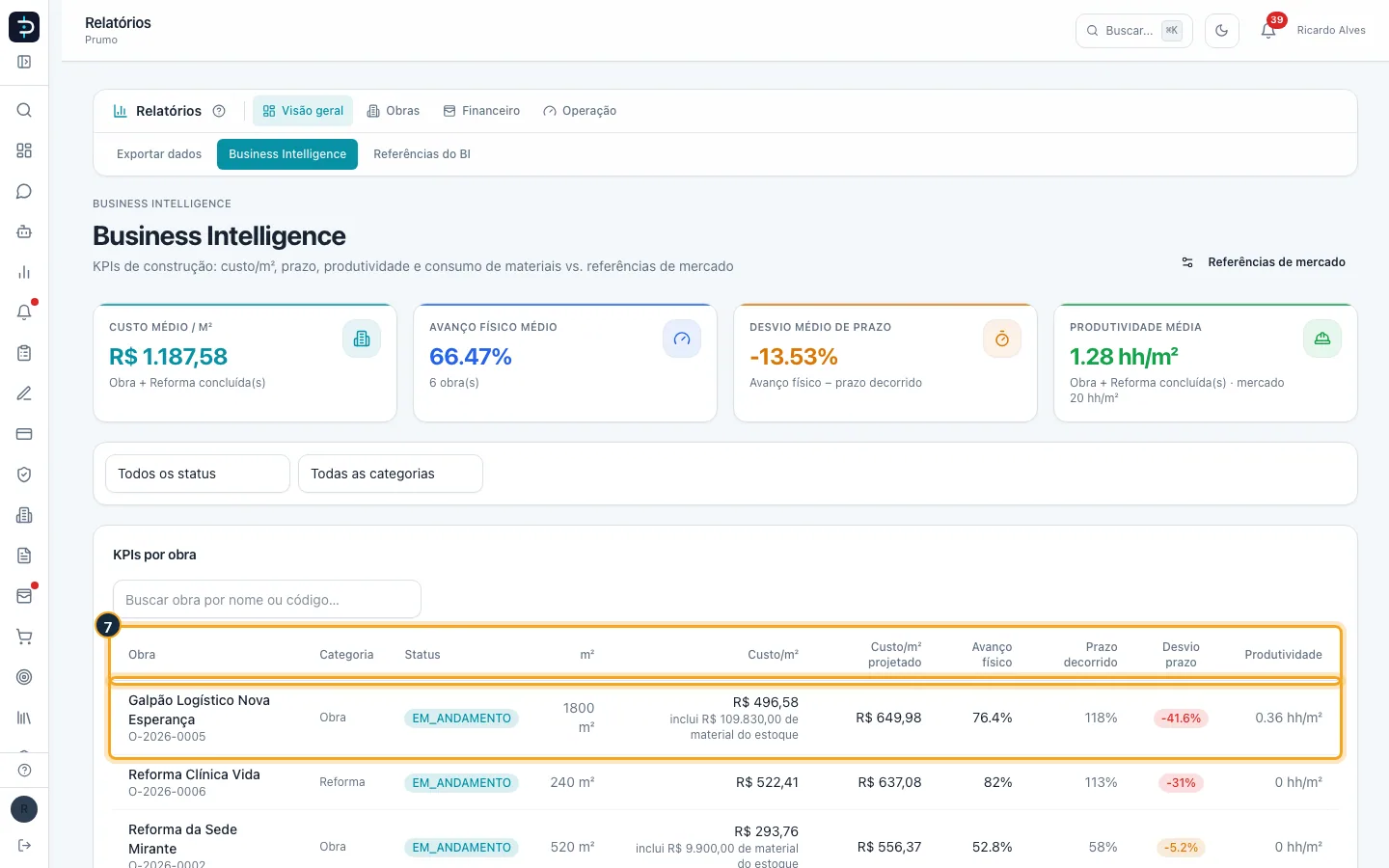The width and height of the screenshot is (1389, 868).
Task: Click the help icon next to Relatórios
Action: pos(219,111)
